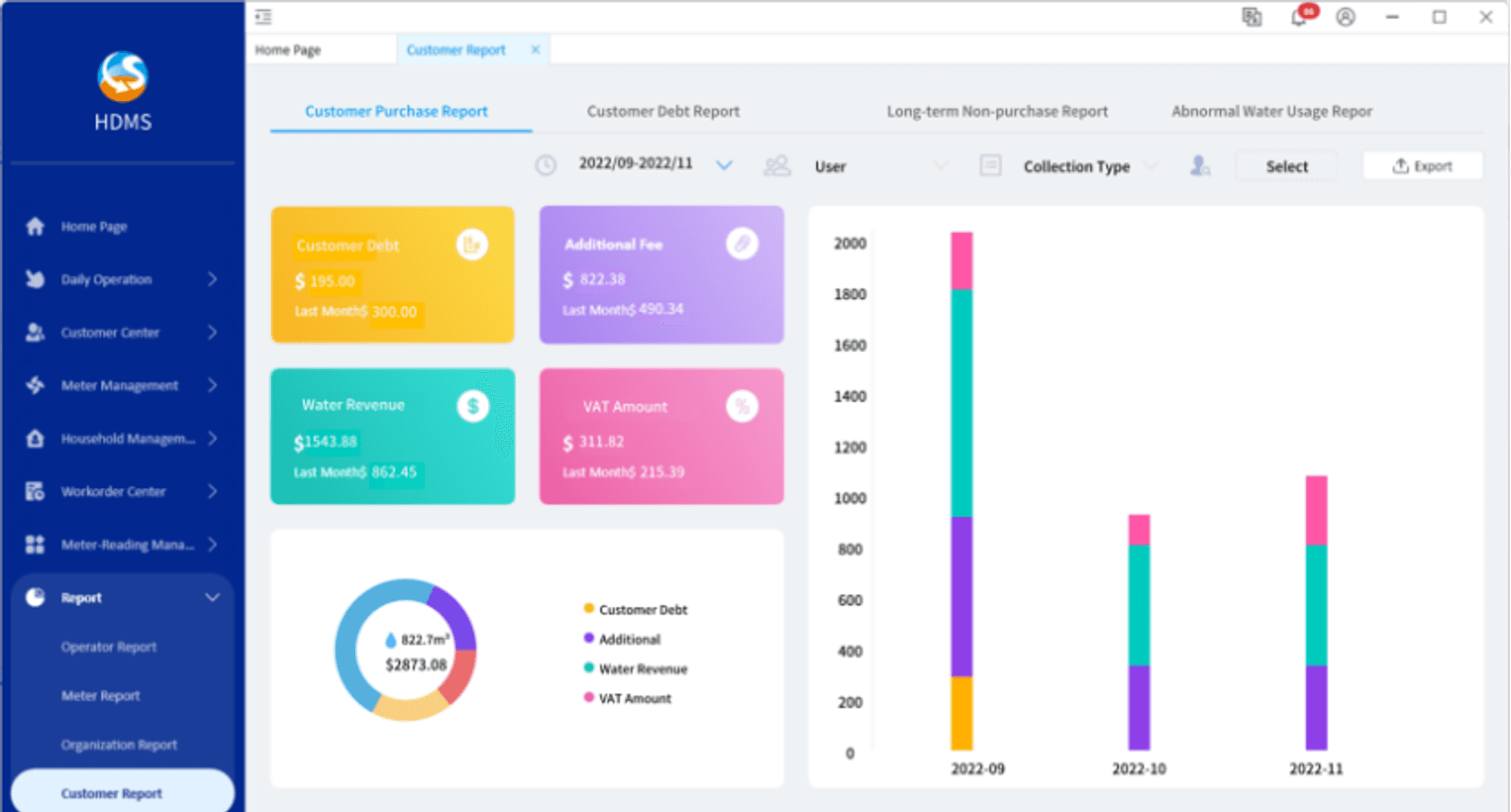
Task: Click the notification bell icon
Action: coord(1299,17)
